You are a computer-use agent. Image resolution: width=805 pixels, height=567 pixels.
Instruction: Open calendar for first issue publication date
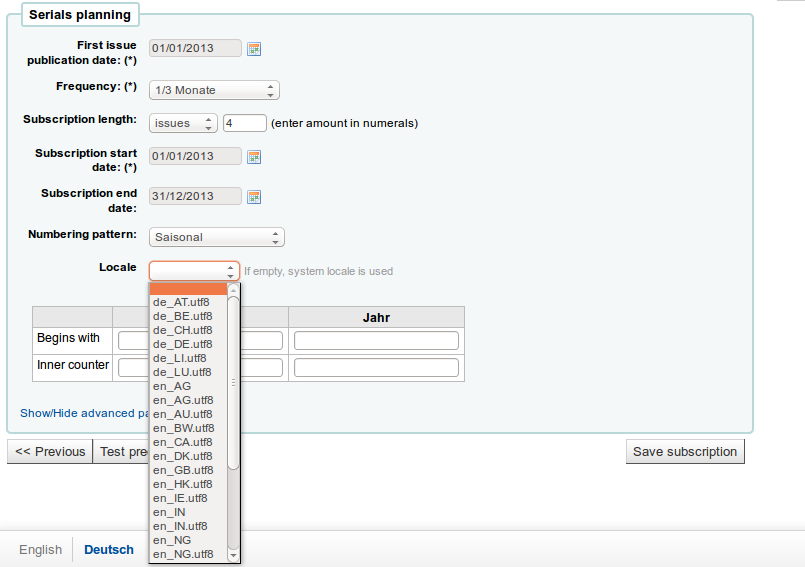tap(254, 49)
